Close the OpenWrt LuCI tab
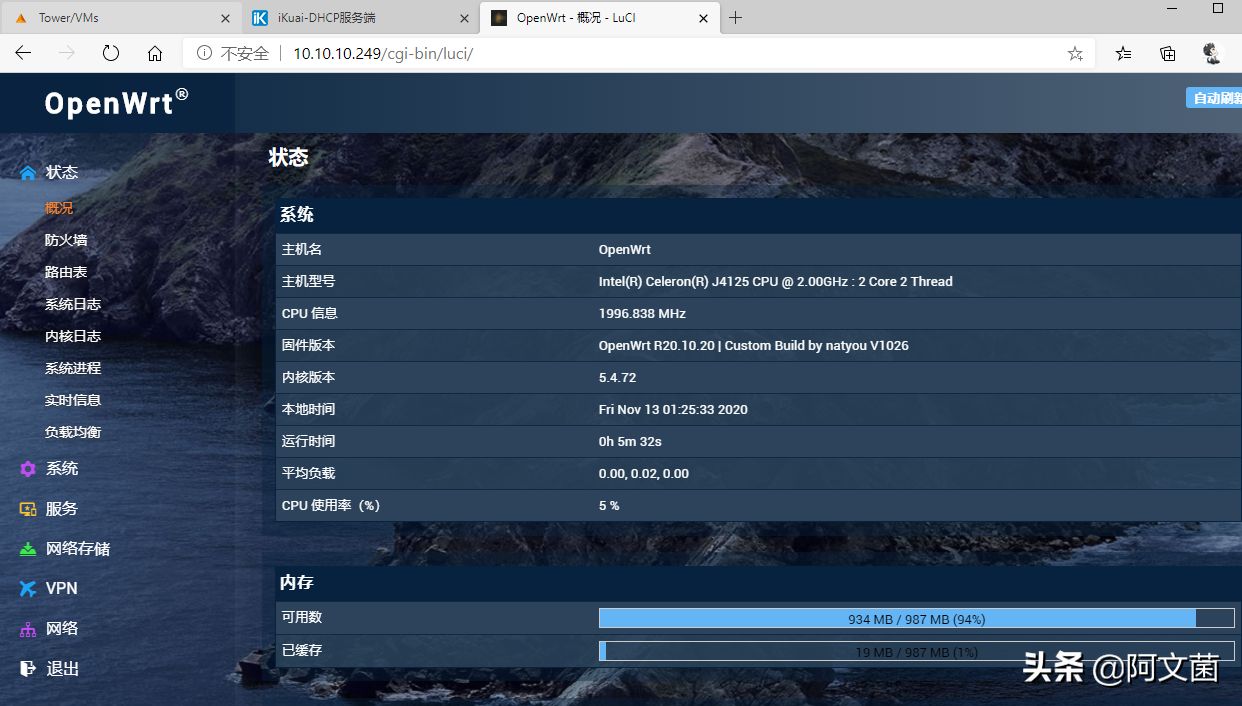Screen dimensions: 1242x706 tap(703, 18)
